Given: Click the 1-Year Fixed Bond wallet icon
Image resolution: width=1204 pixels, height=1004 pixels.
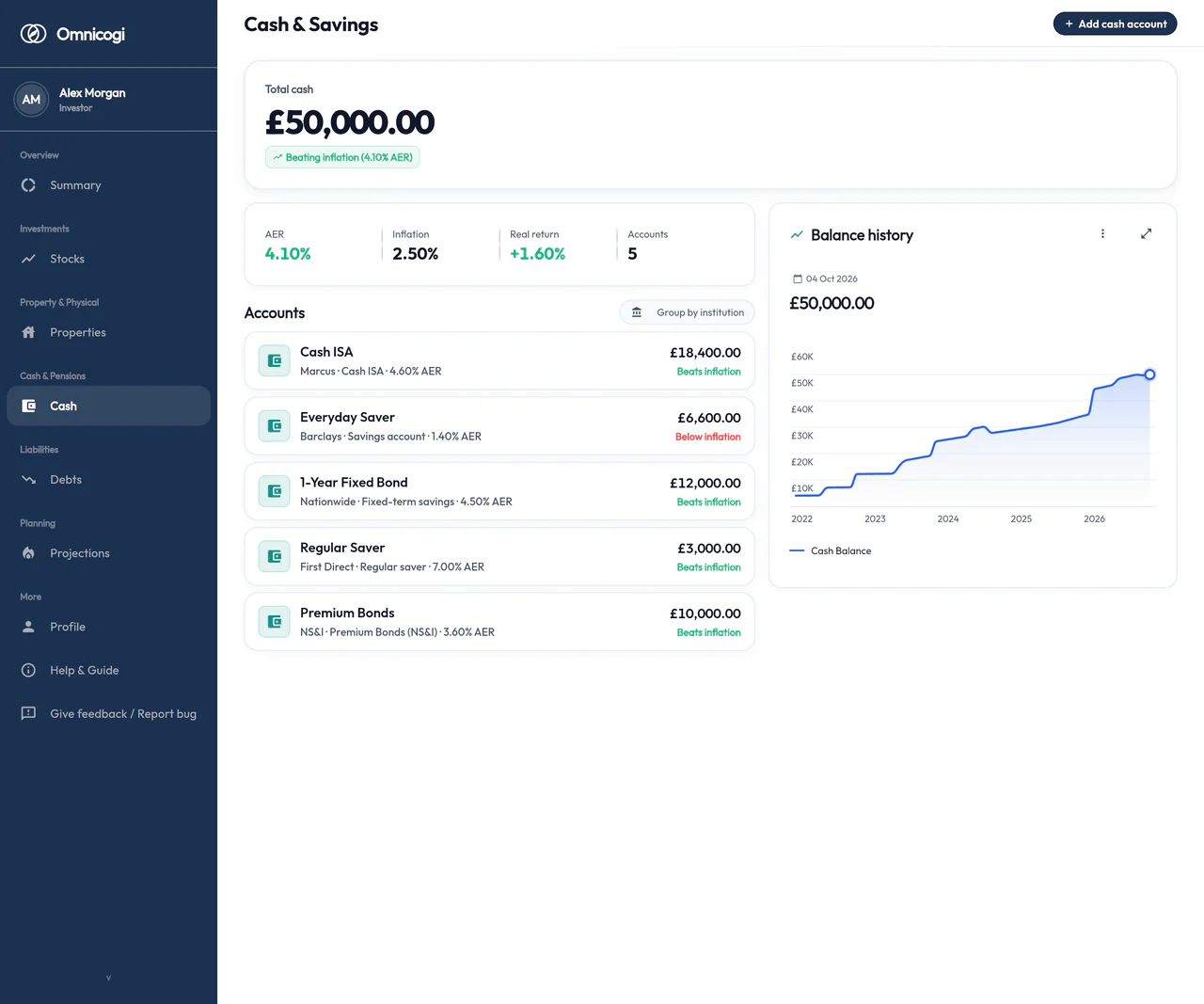Looking at the screenshot, I should (275, 491).
